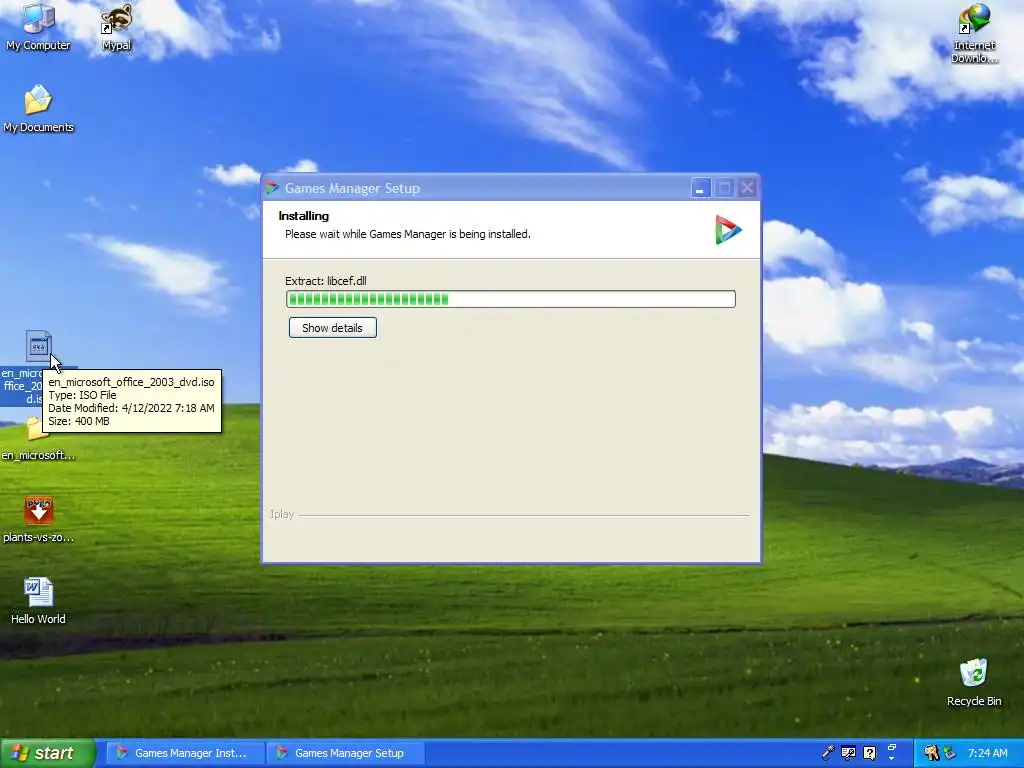Open the language bar options dropdown arrow

click(892, 760)
